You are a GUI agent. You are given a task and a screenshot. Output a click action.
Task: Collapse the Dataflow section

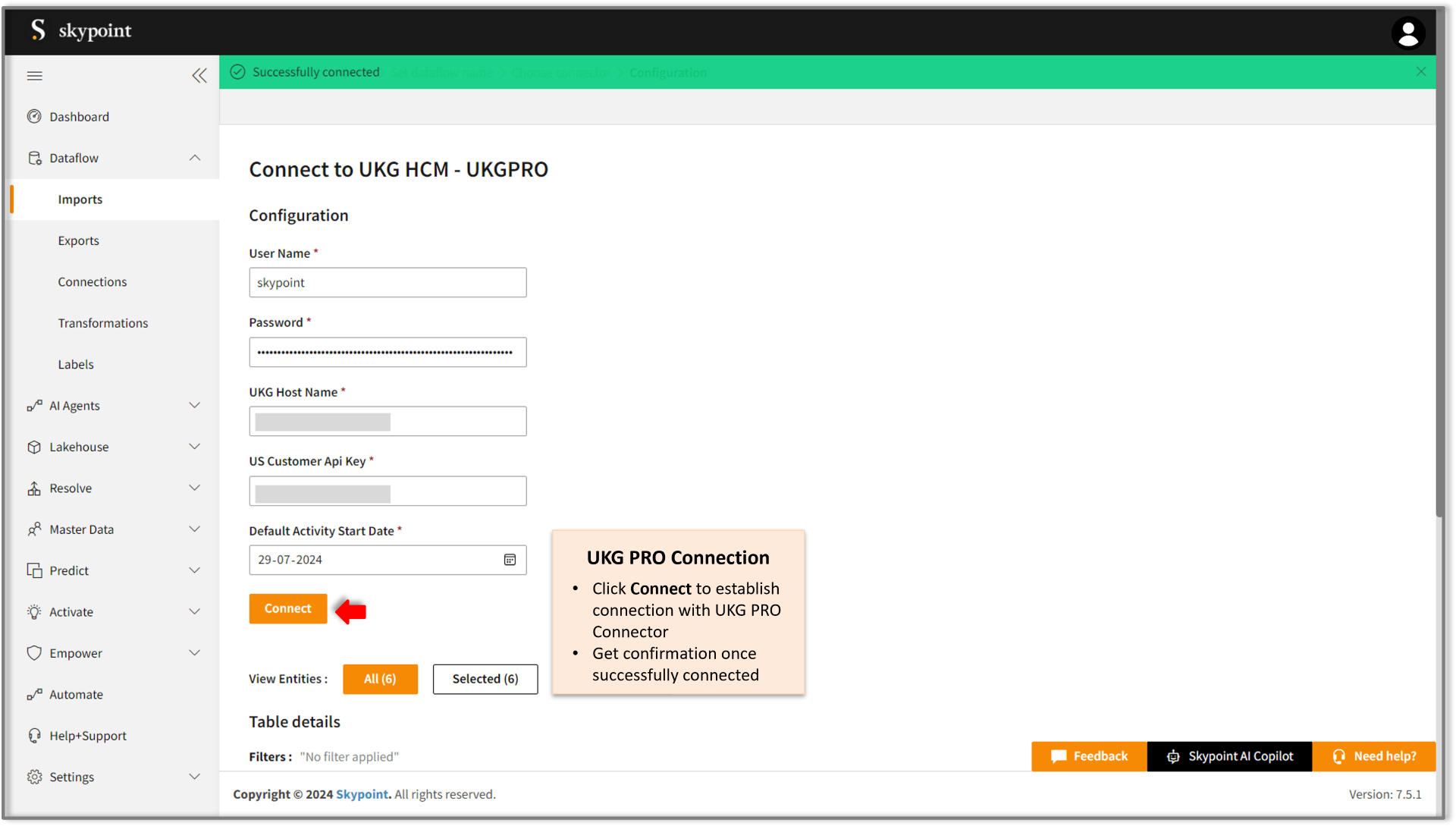pyautogui.click(x=195, y=158)
